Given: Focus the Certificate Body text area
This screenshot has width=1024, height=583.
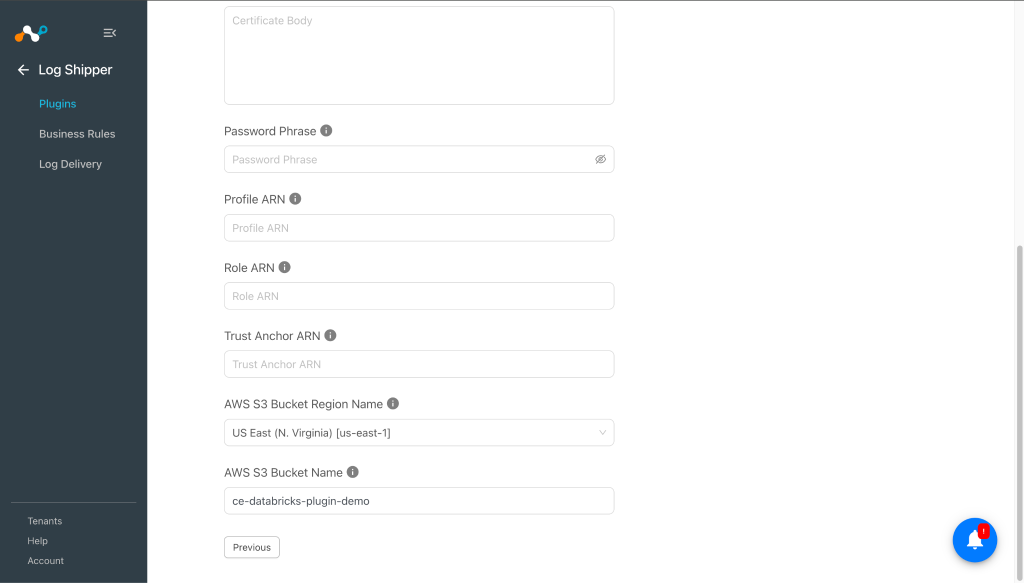Looking at the screenshot, I should pos(419,55).
